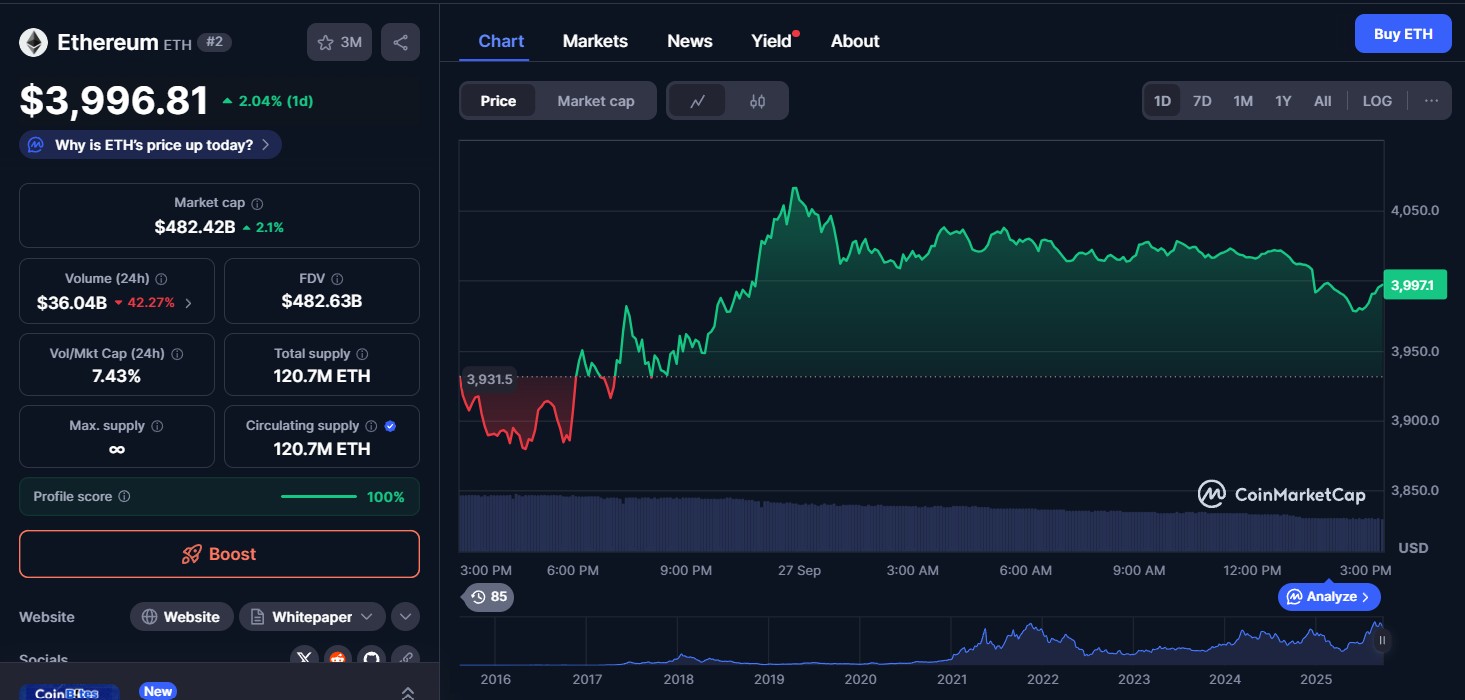
Task: Click the Profile score progress bar
Action: coord(319,496)
